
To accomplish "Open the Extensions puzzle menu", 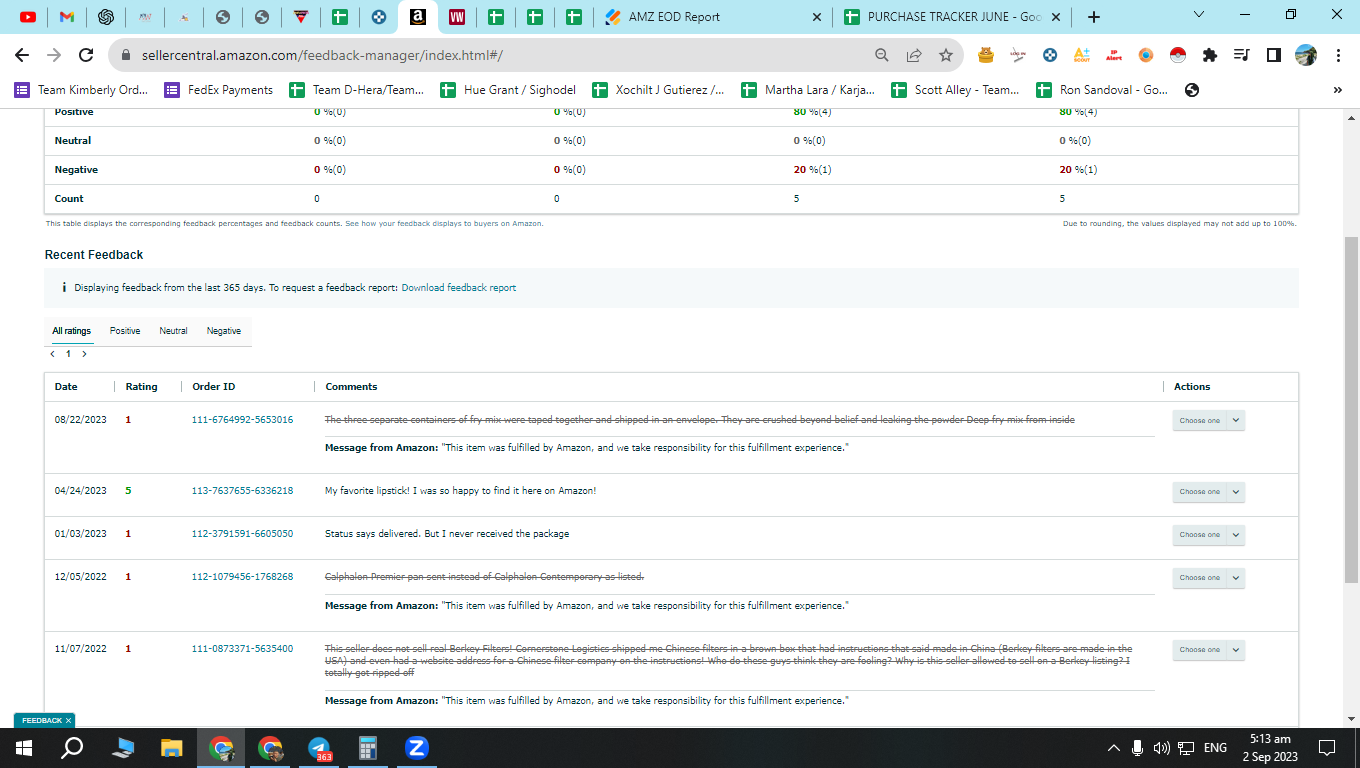I will [1210, 55].
